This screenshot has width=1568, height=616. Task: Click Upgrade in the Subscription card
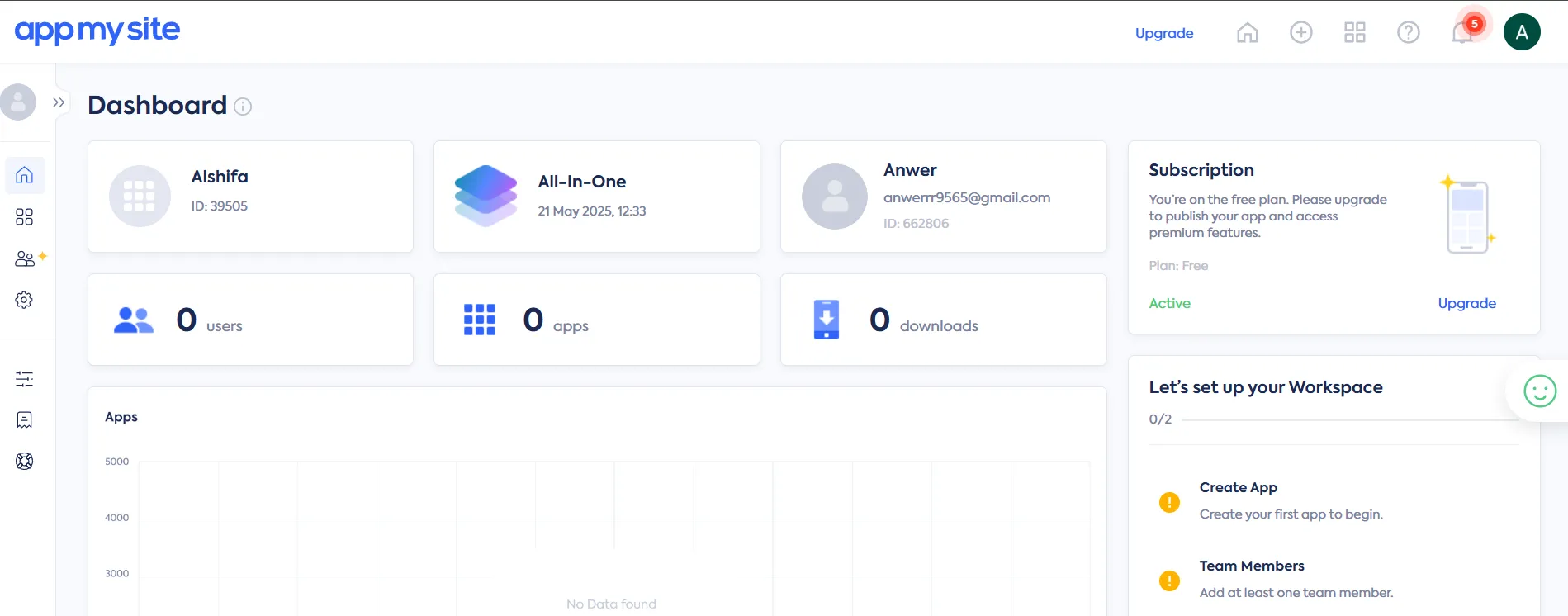click(x=1466, y=303)
